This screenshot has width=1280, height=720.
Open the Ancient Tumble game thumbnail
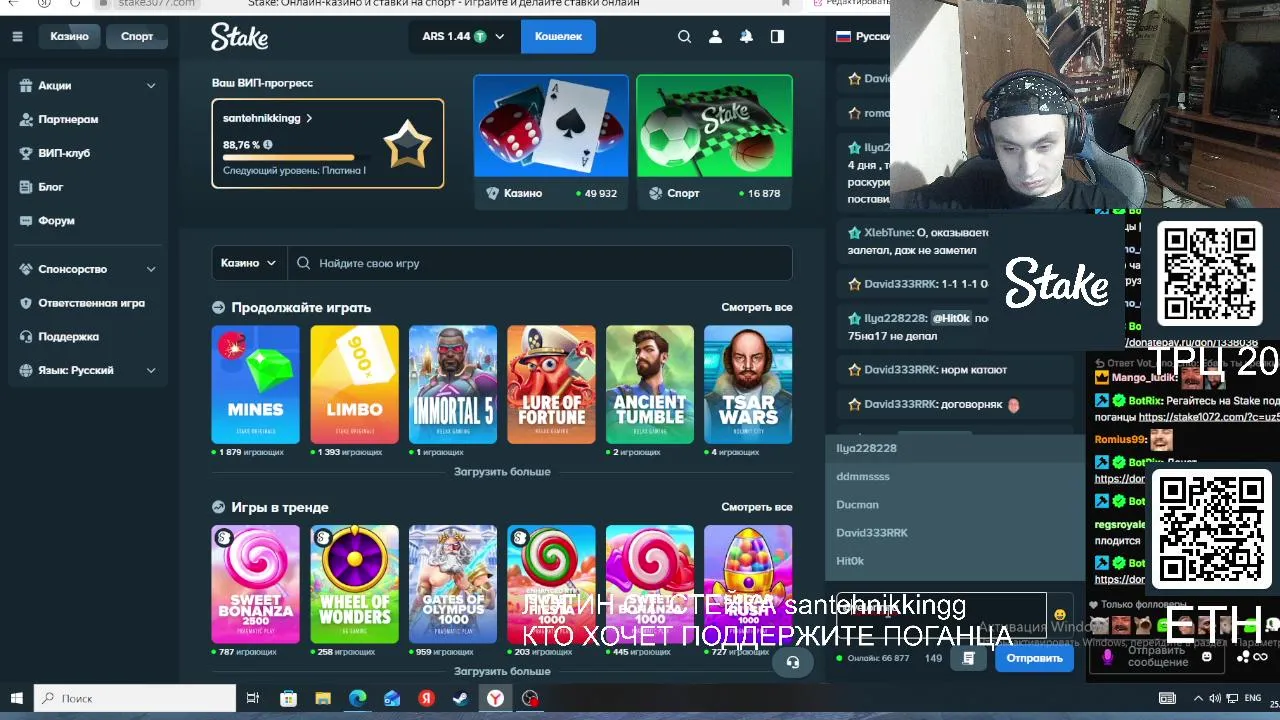(650, 384)
